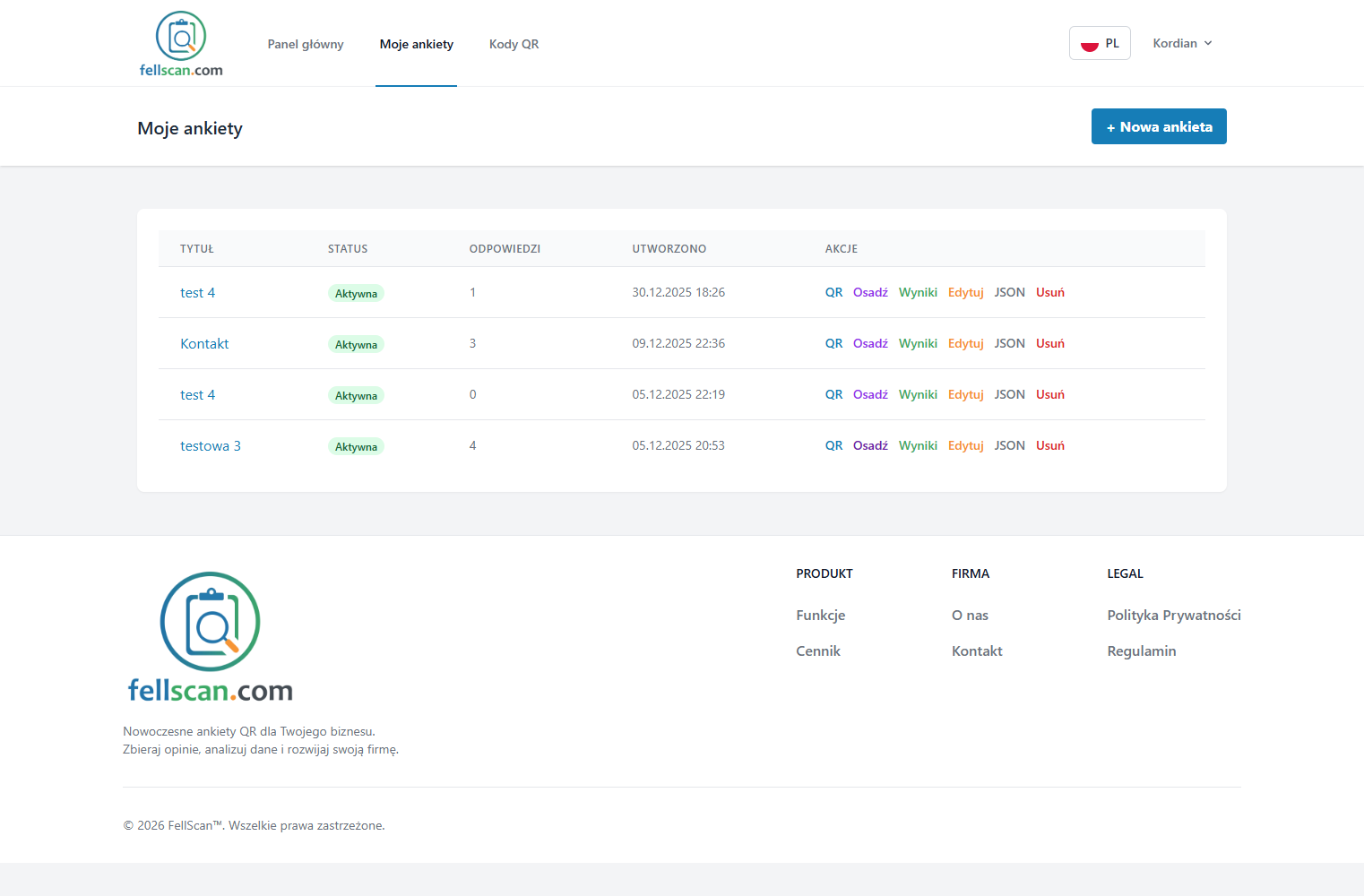The height and width of the screenshot is (896, 1364).
Task: Visit the O nas footer page
Action: (x=970, y=616)
